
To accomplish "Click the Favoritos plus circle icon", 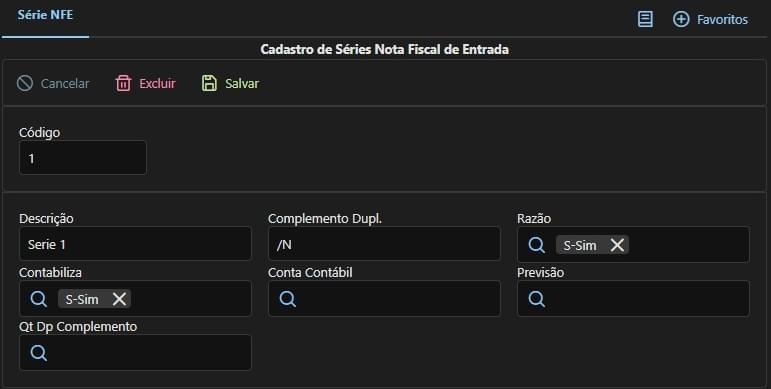I will pos(681,19).
